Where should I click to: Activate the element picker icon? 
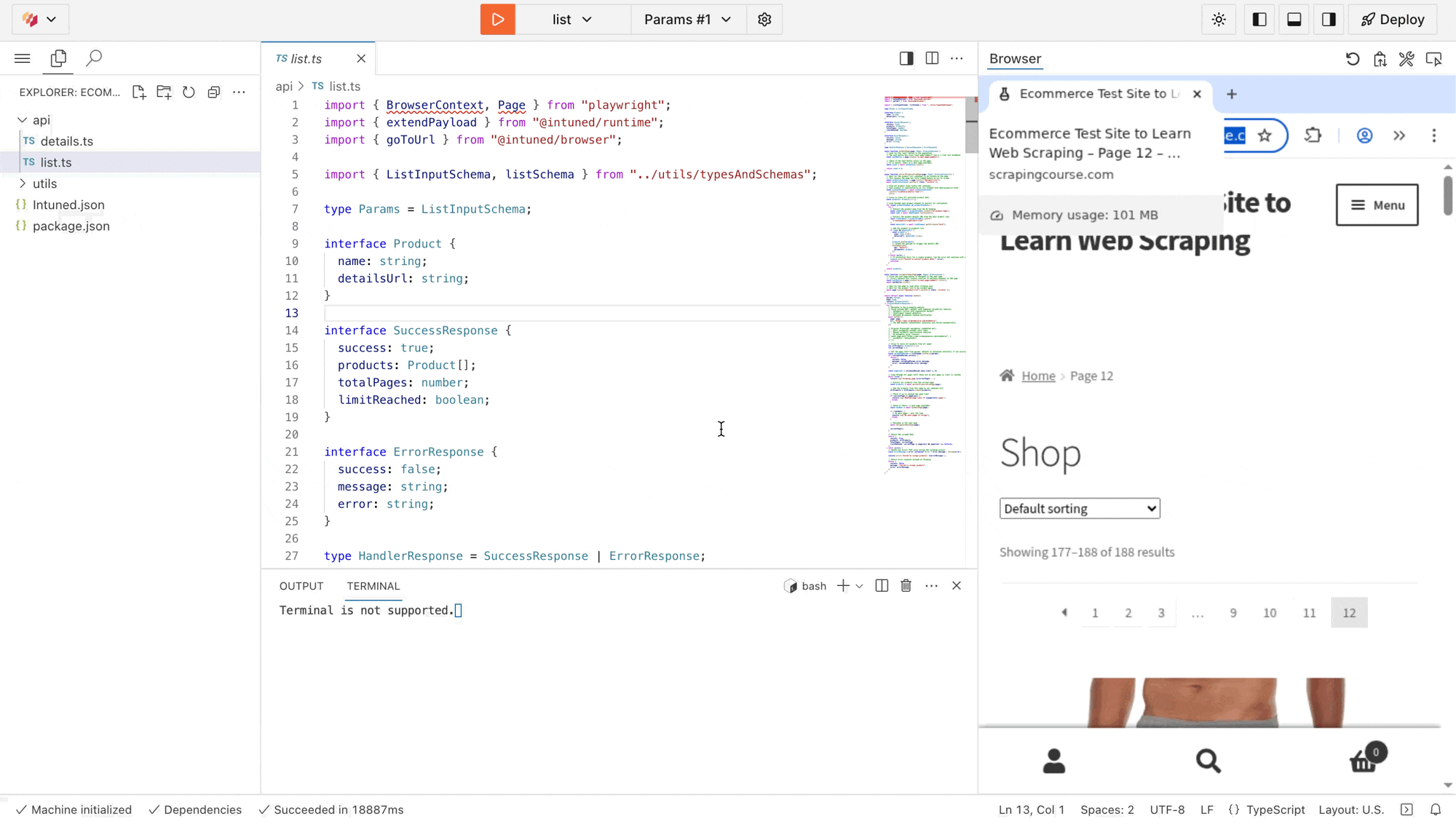[1433, 59]
